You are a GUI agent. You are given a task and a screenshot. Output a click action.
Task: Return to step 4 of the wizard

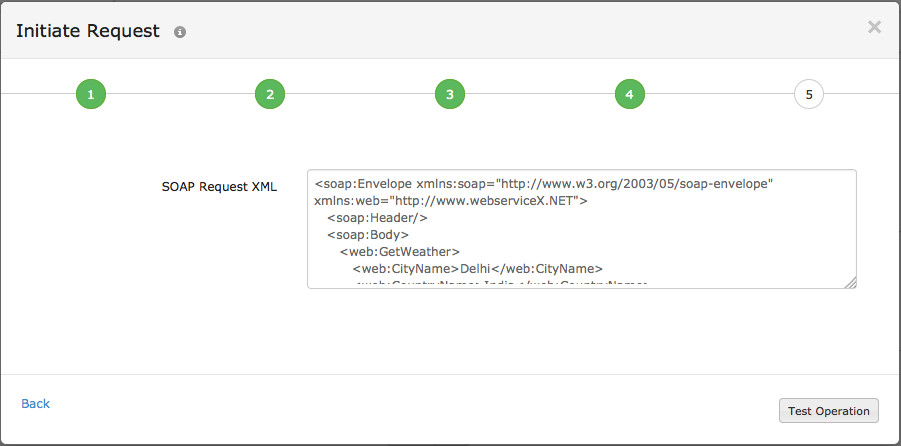(x=629, y=95)
